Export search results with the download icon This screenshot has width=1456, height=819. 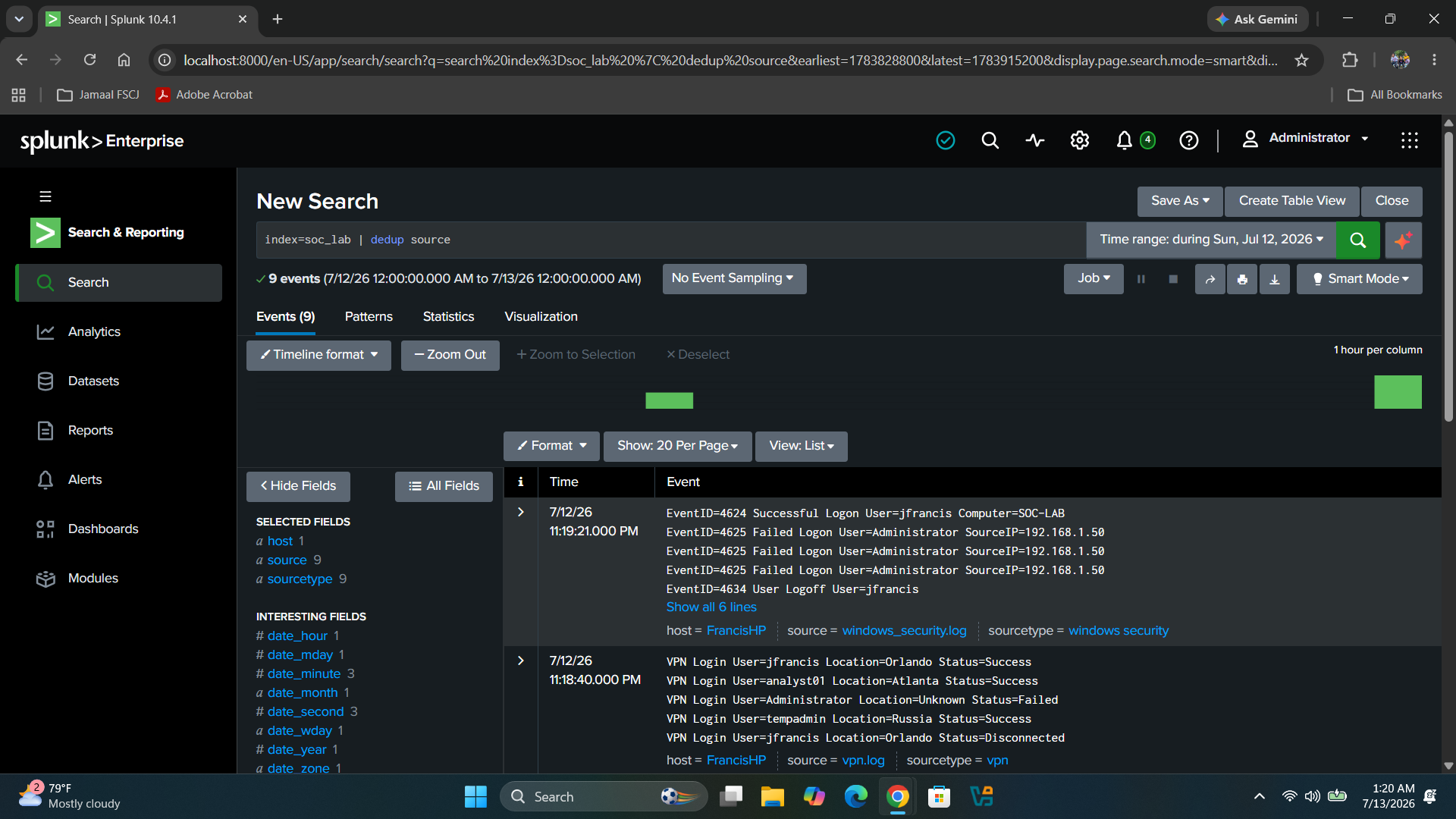[1275, 279]
